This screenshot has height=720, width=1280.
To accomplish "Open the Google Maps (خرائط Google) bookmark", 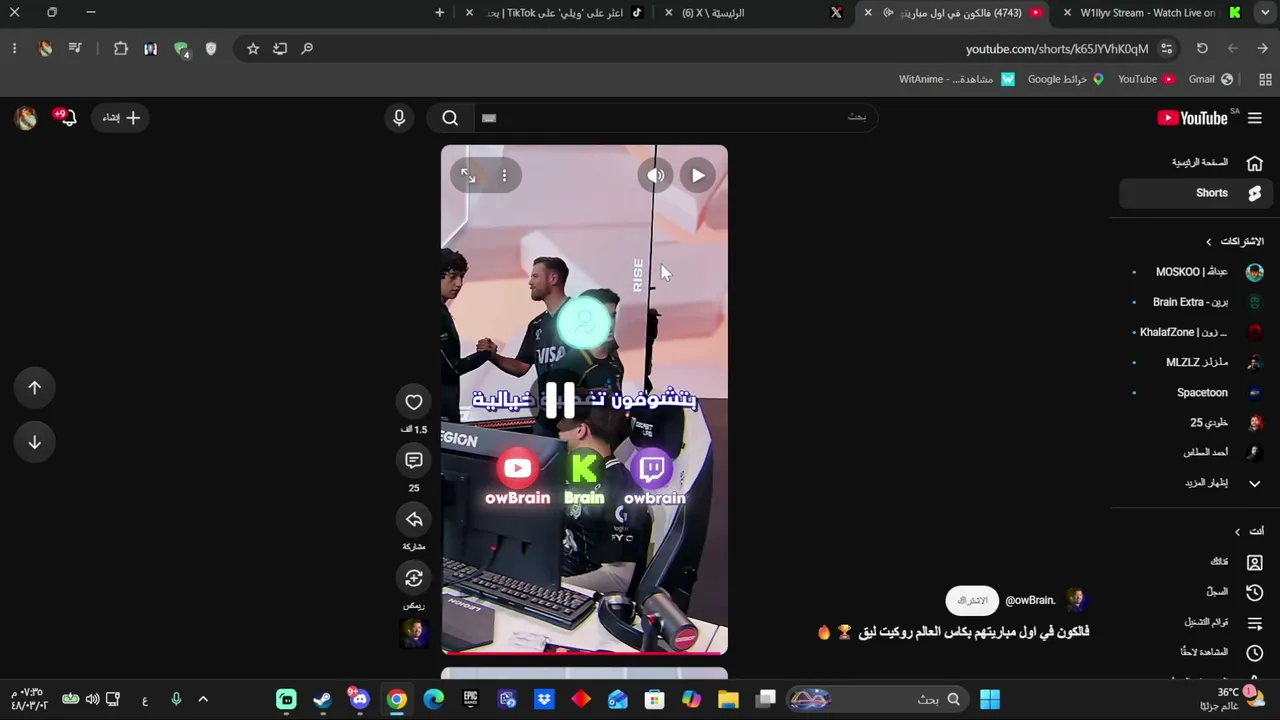I will pyautogui.click(x=1066, y=79).
